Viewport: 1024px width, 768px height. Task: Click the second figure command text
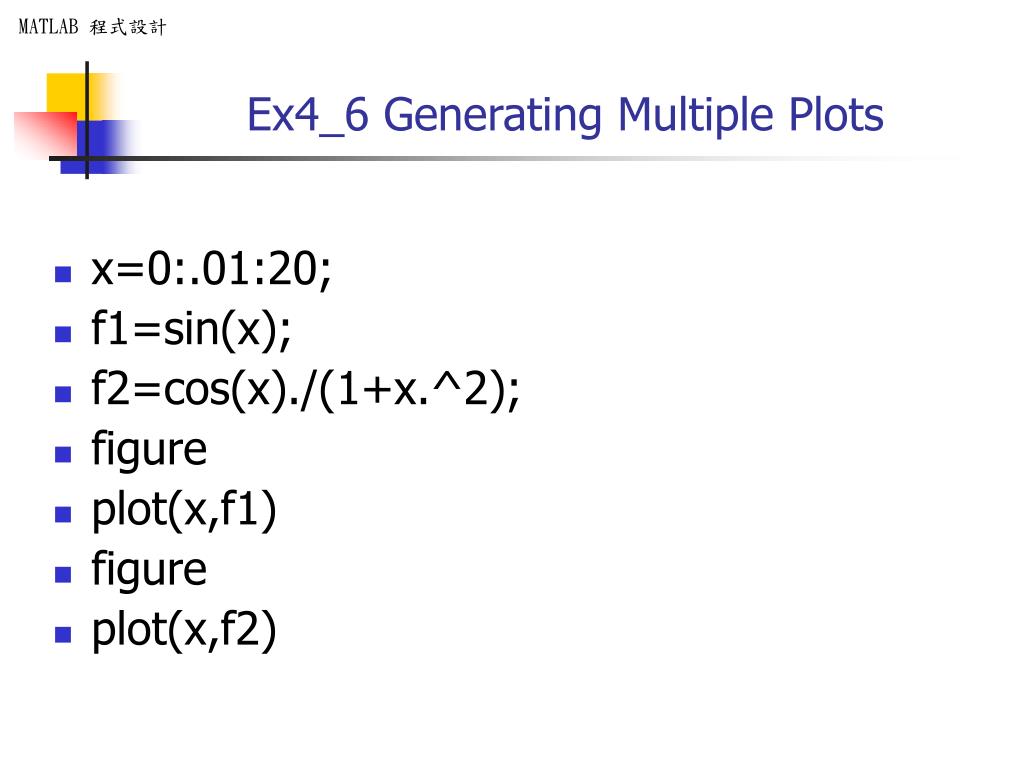[x=149, y=570]
